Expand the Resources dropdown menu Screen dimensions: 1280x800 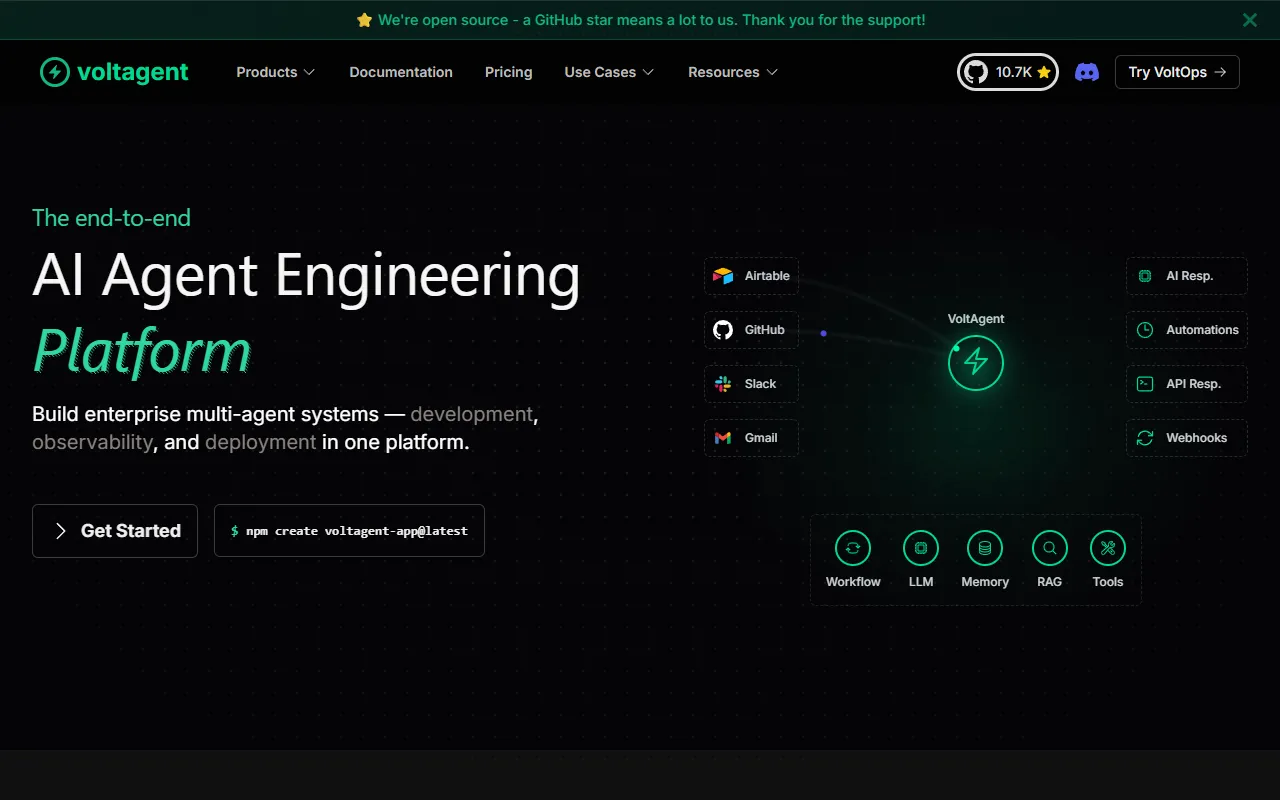pyautogui.click(x=733, y=72)
